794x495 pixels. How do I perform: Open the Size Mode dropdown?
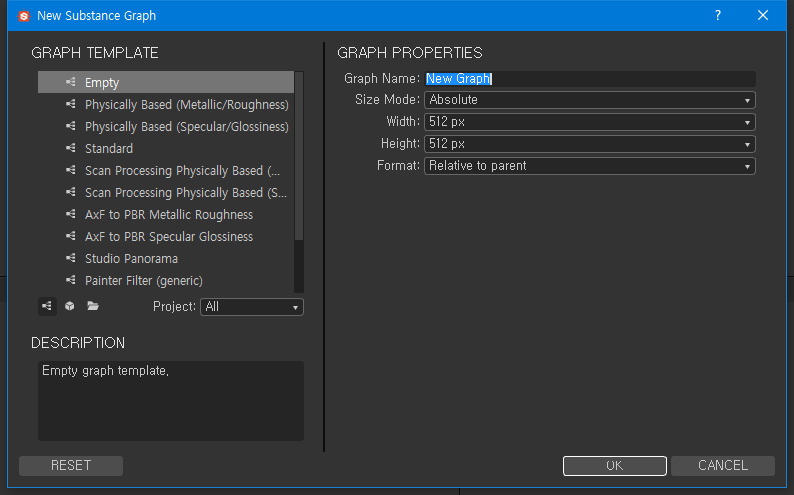(590, 100)
